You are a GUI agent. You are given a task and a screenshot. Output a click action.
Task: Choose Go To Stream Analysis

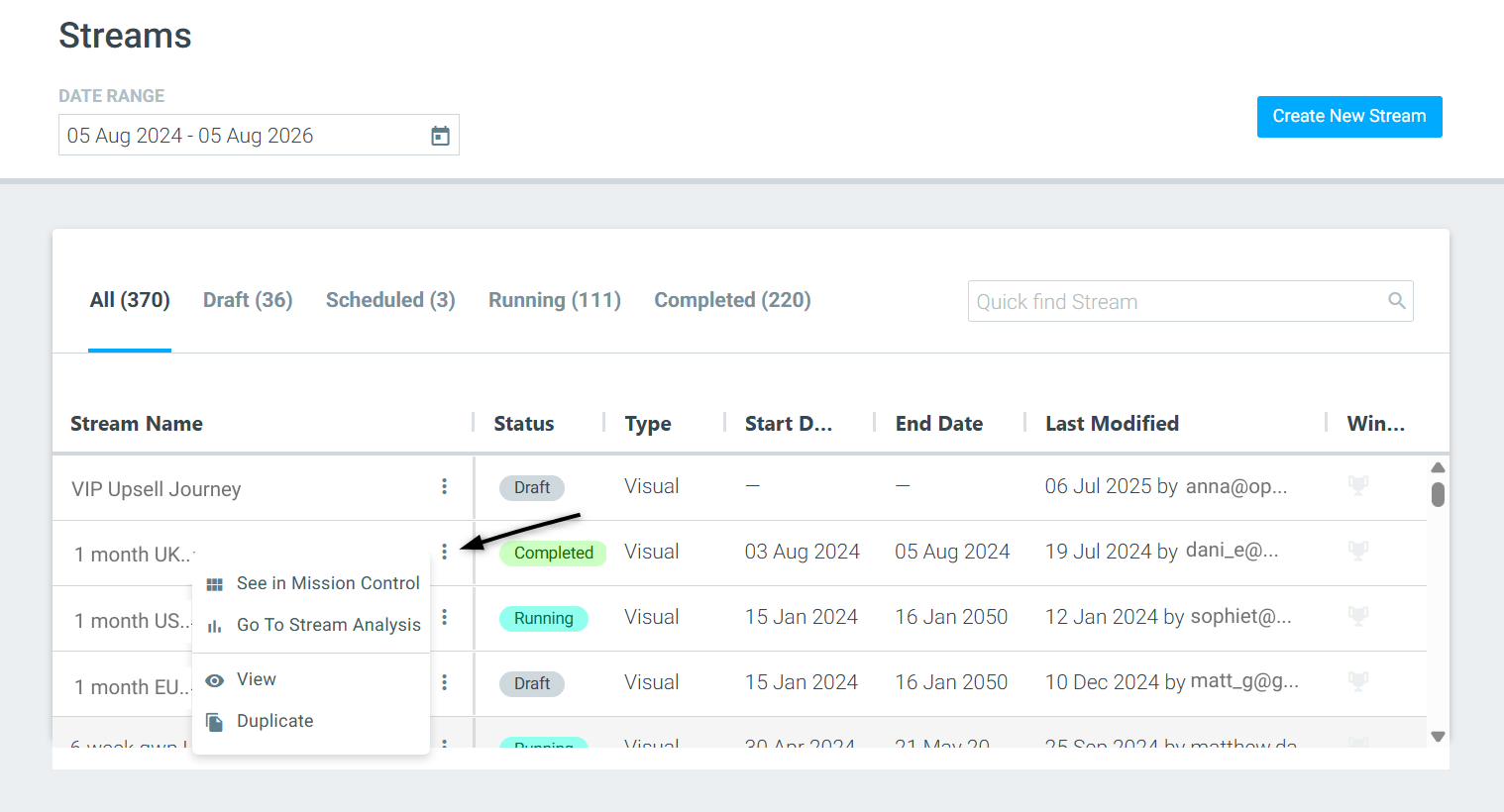tap(311, 625)
